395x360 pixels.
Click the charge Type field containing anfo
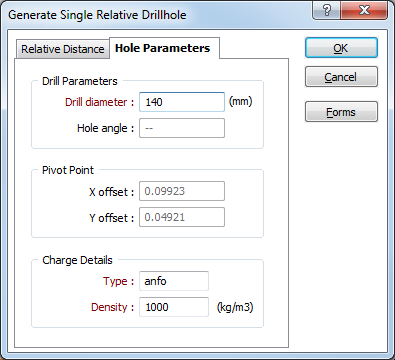click(174, 281)
